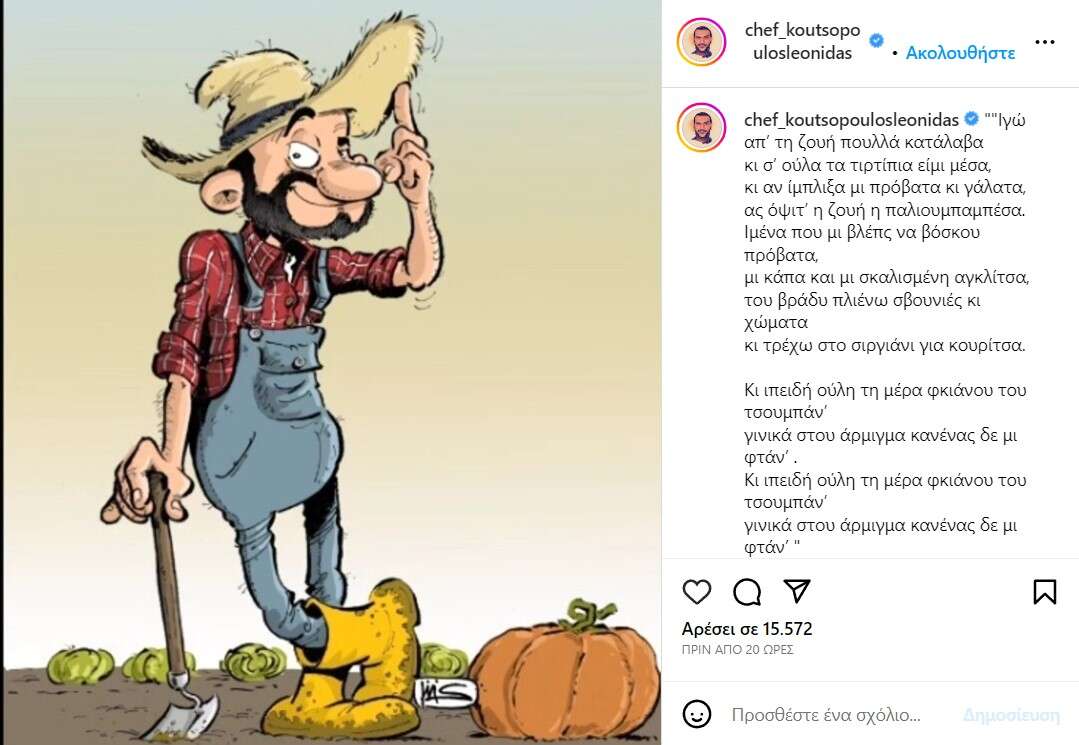Open the three-dot more options menu

click(1045, 42)
